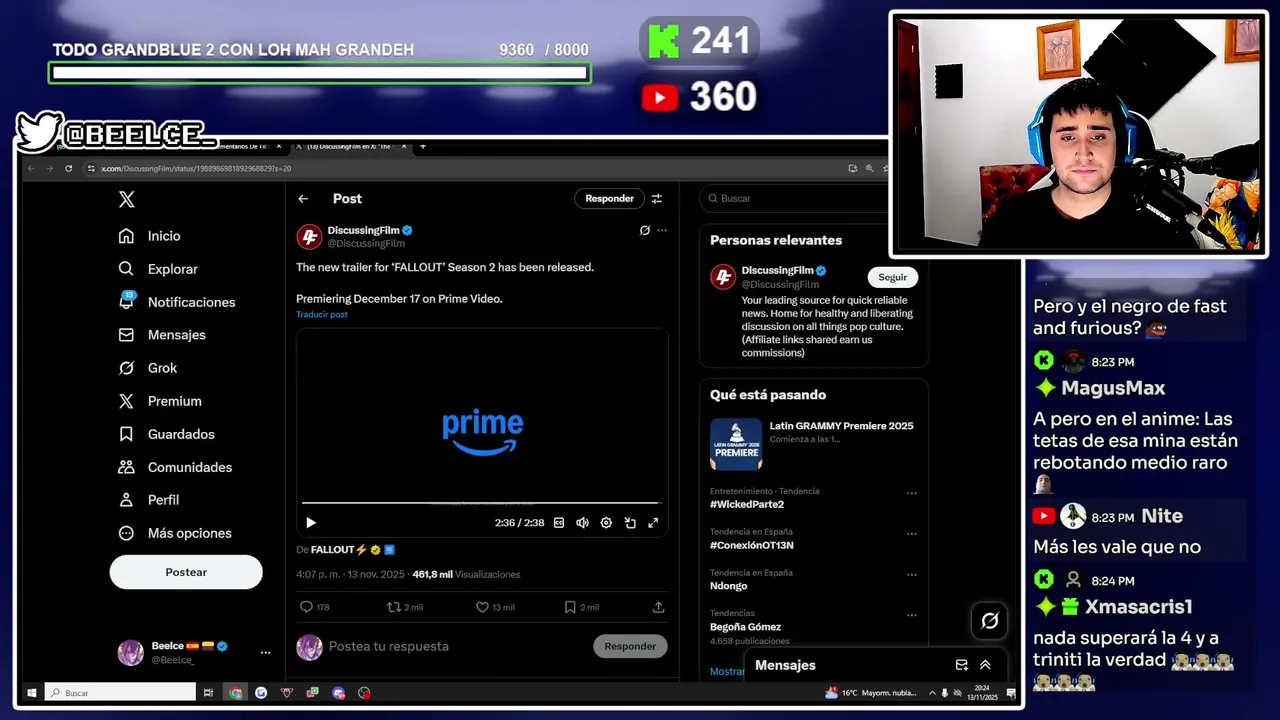Click the Windows taskbar Buscar box

point(120,692)
